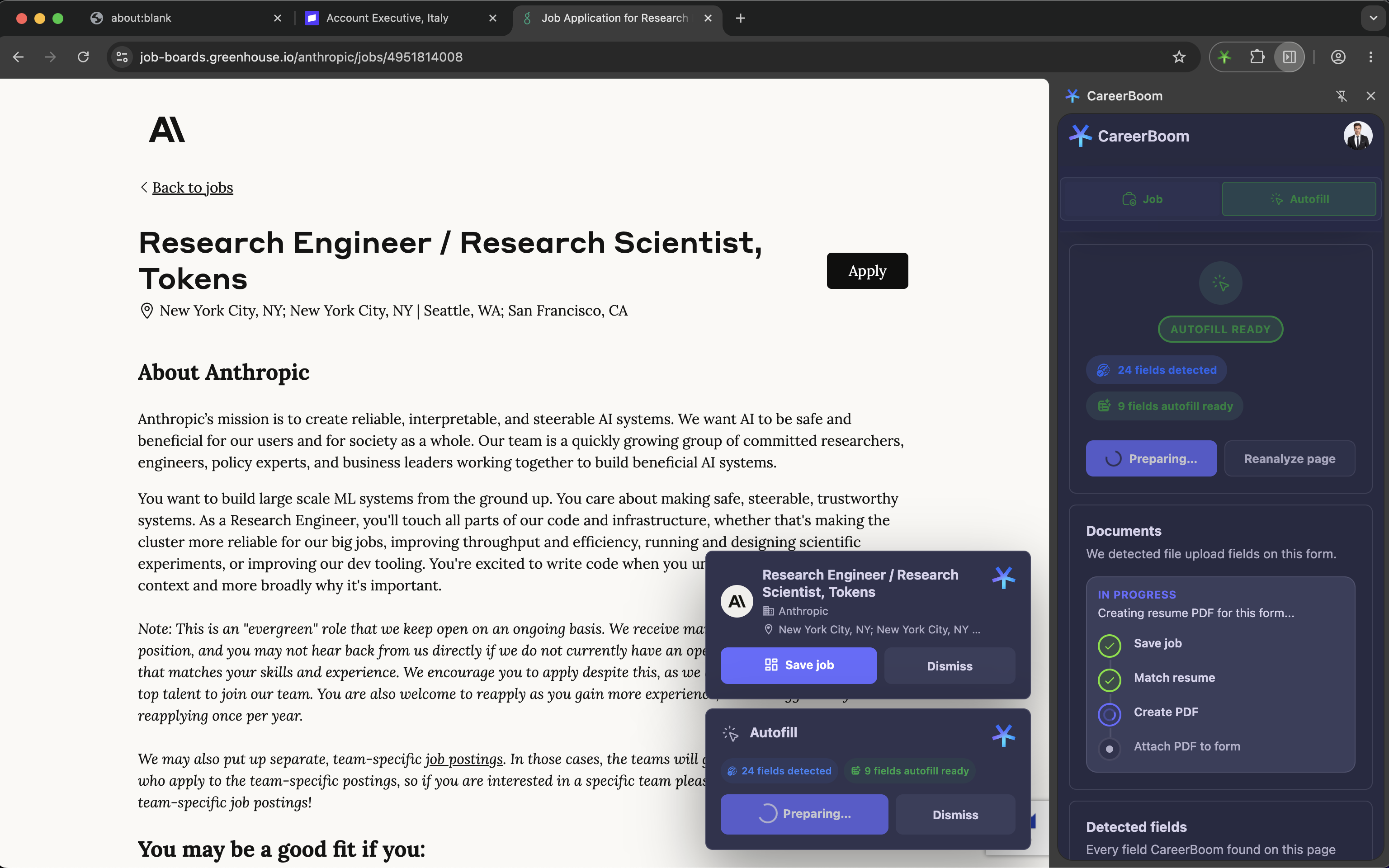The height and width of the screenshot is (868, 1389).
Task: Click the location pin icon under job title
Action: tap(146, 311)
